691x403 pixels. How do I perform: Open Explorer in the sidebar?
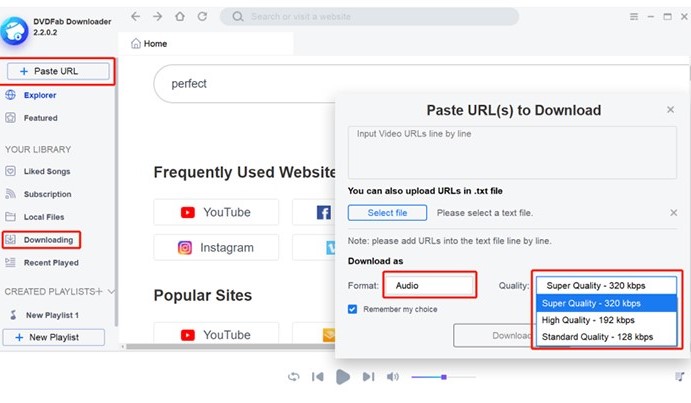pos(40,95)
